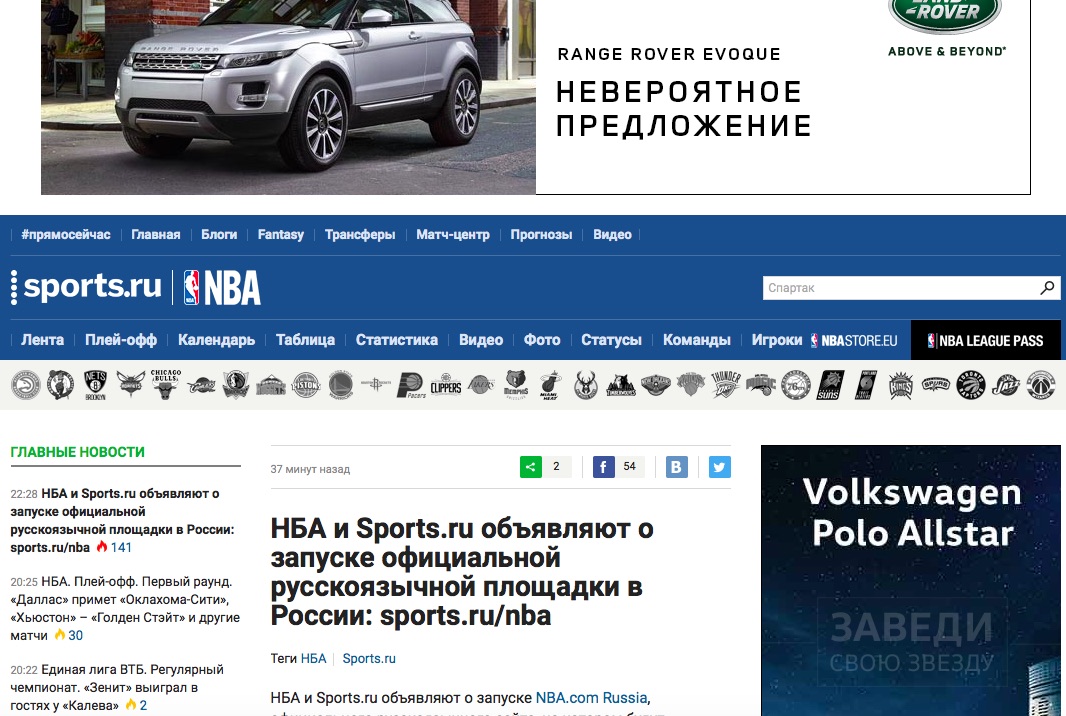Viewport: 1066px width, 716px height.
Task: Open the Статистика tab
Action: click(397, 340)
